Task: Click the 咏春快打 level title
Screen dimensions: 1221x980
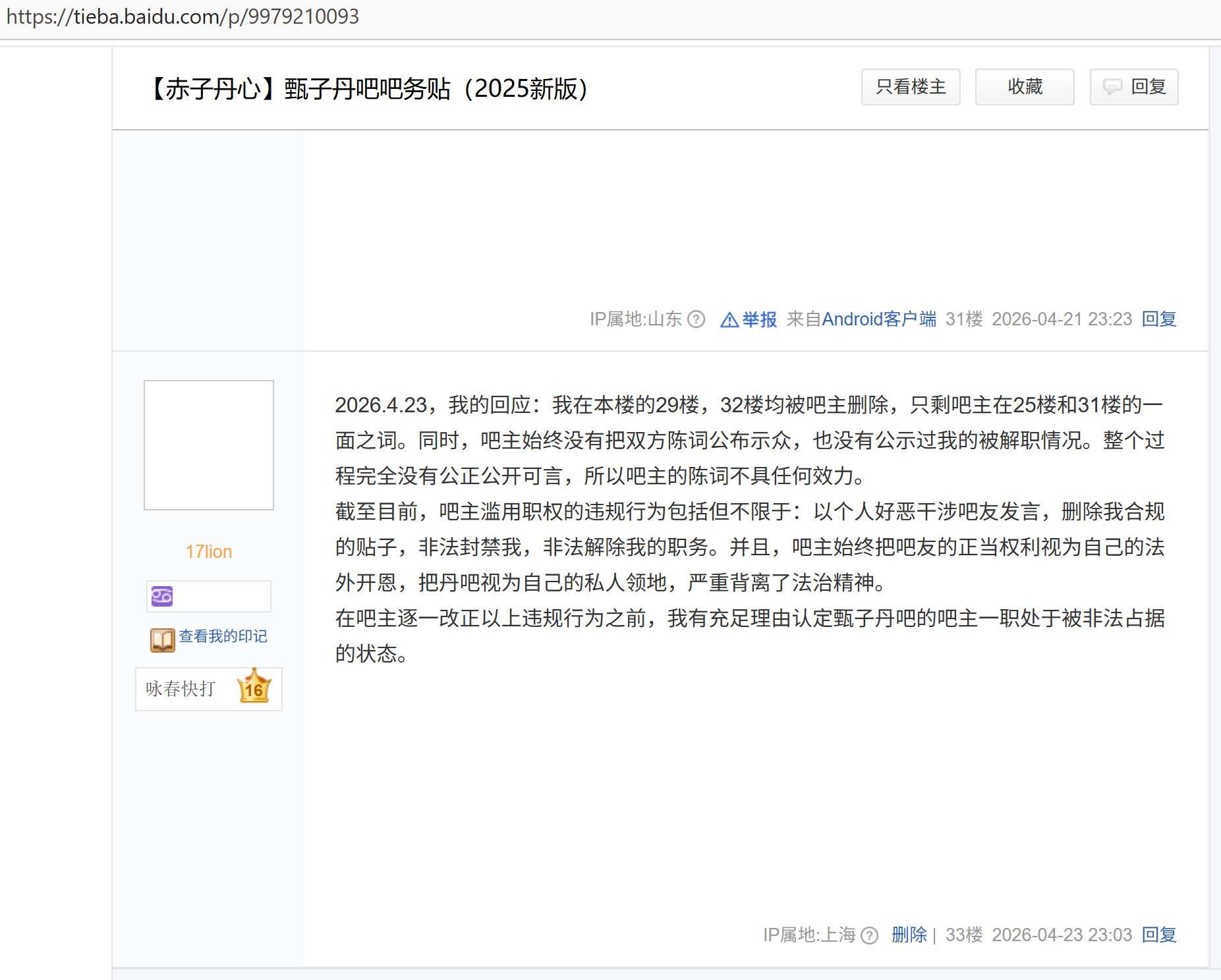Action: (x=181, y=689)
